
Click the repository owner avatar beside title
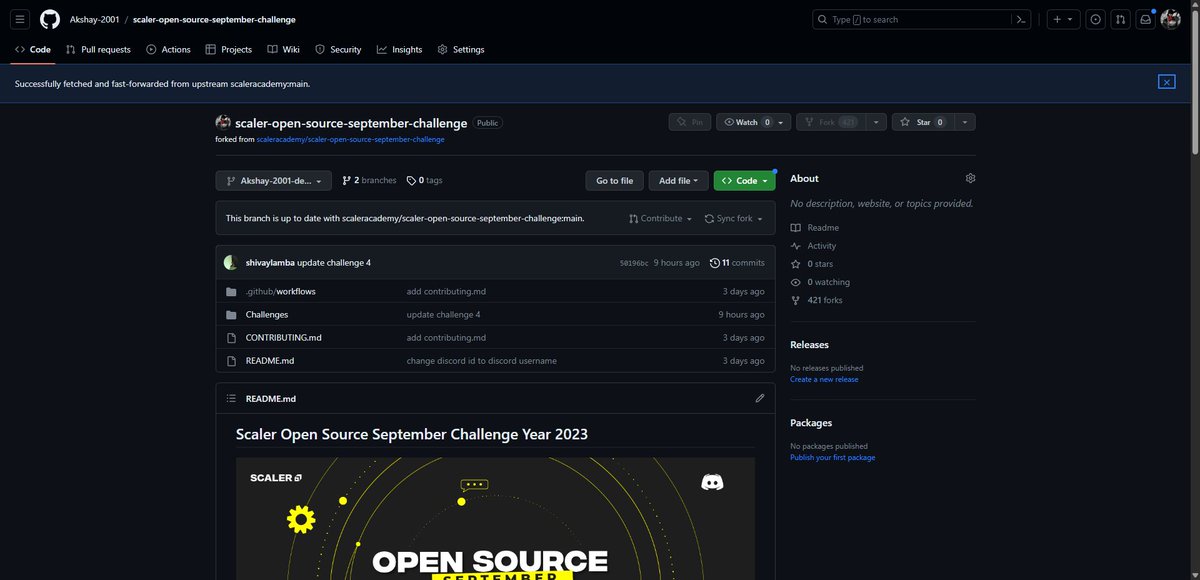(x=223, y=122)
